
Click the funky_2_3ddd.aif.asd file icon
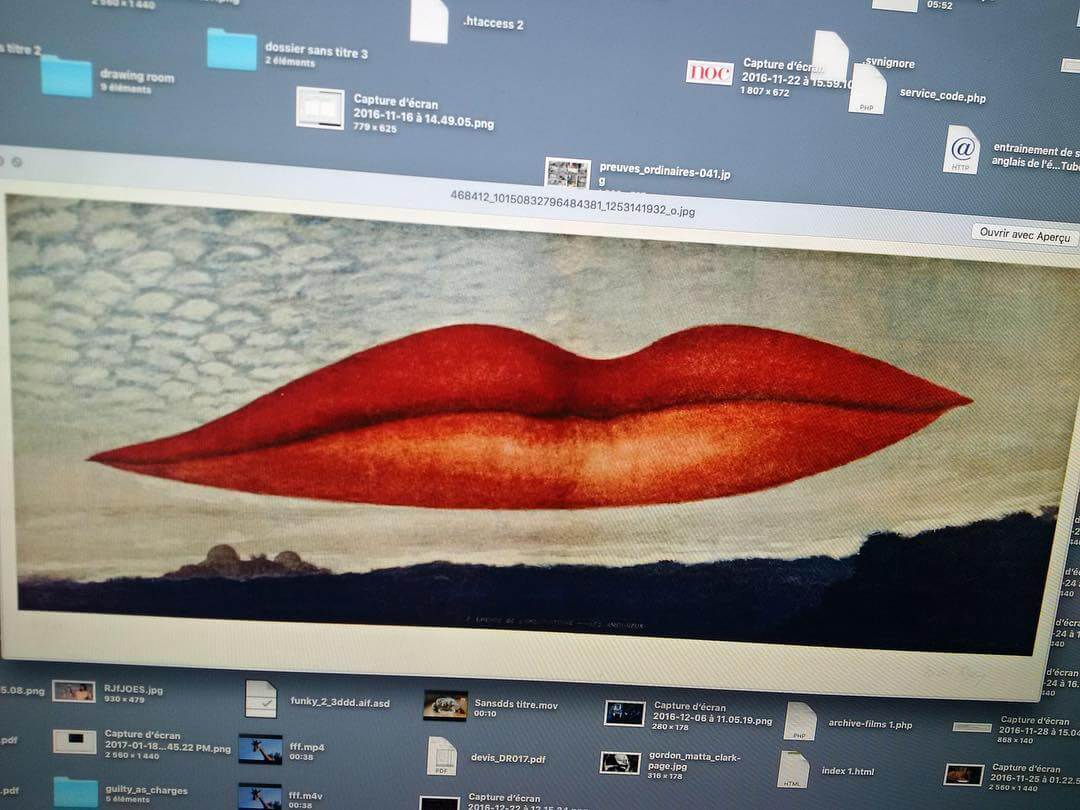(x=261, y=699)
